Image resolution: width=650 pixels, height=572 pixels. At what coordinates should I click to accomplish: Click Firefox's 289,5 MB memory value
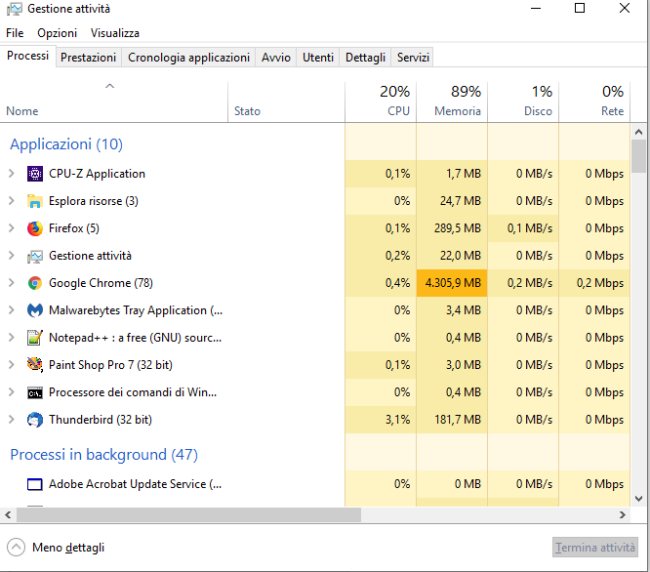tap(458, 228)
